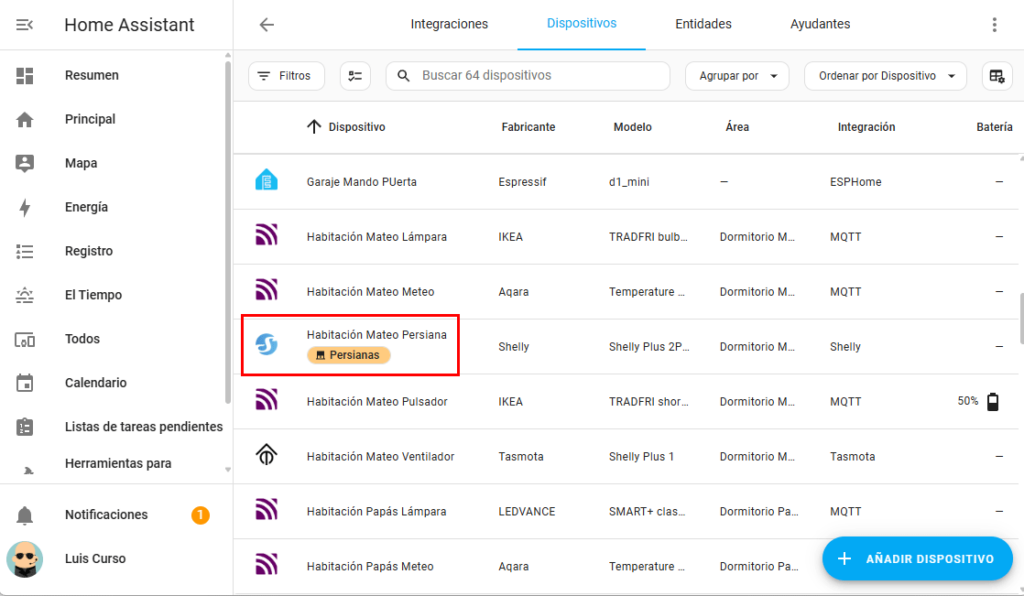Screen dimensions: 1024x596
Task: Collapse the sidebar with the menu icon
Action: (25, 25)
